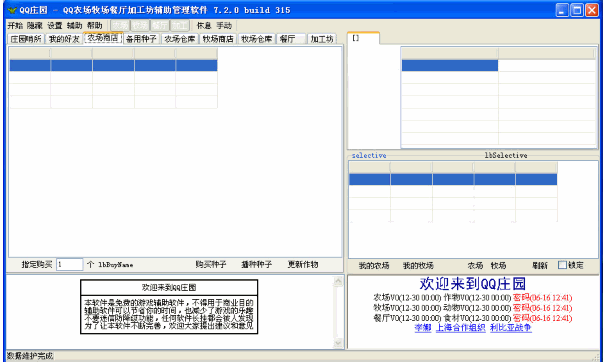
Task: Select the highlighted row in upper right table
Action: coord(450,65)
